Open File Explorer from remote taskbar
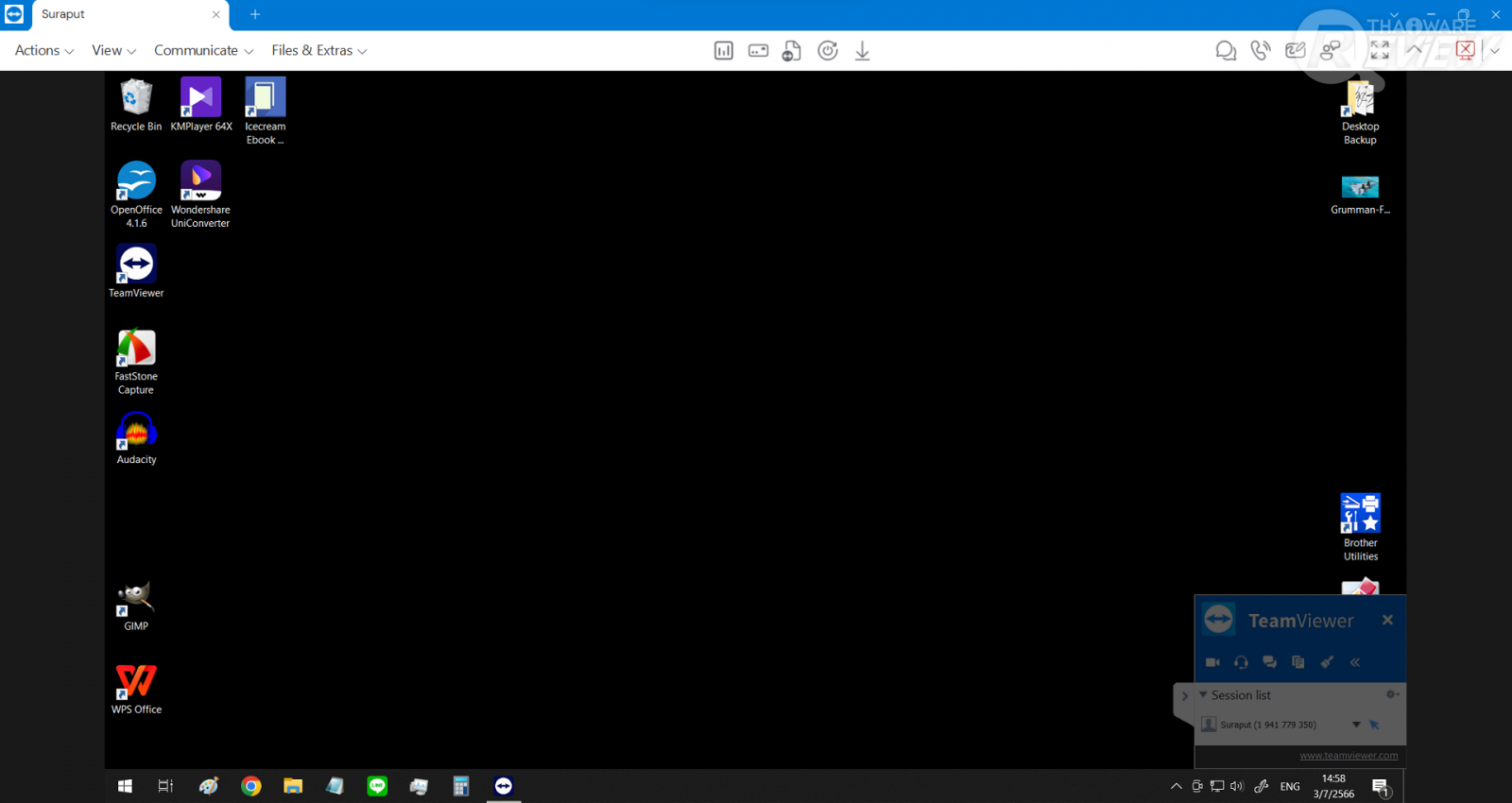This screenshot has width=1512, height=803. pos(293,786)
